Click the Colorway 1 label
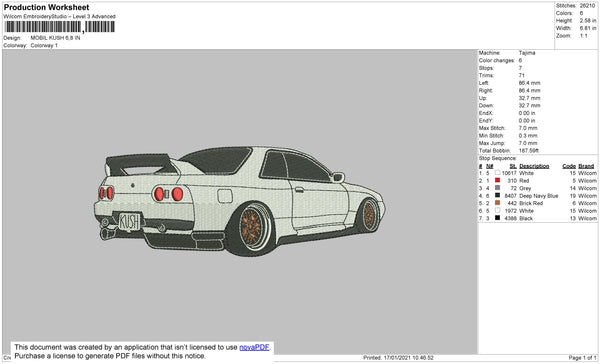The height and width of the screenshot is (364, 600). pyautogui.click(x=44, y=46)
